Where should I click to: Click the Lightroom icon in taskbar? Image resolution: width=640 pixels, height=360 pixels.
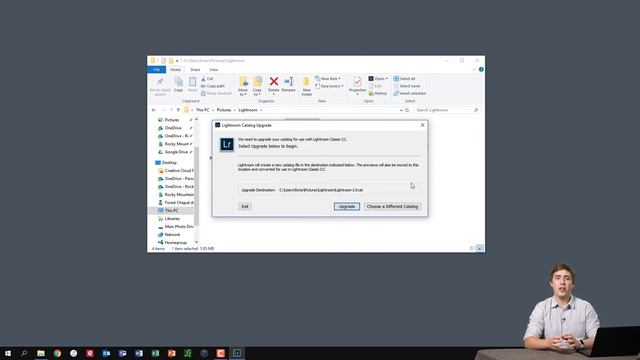click(237, 353)
